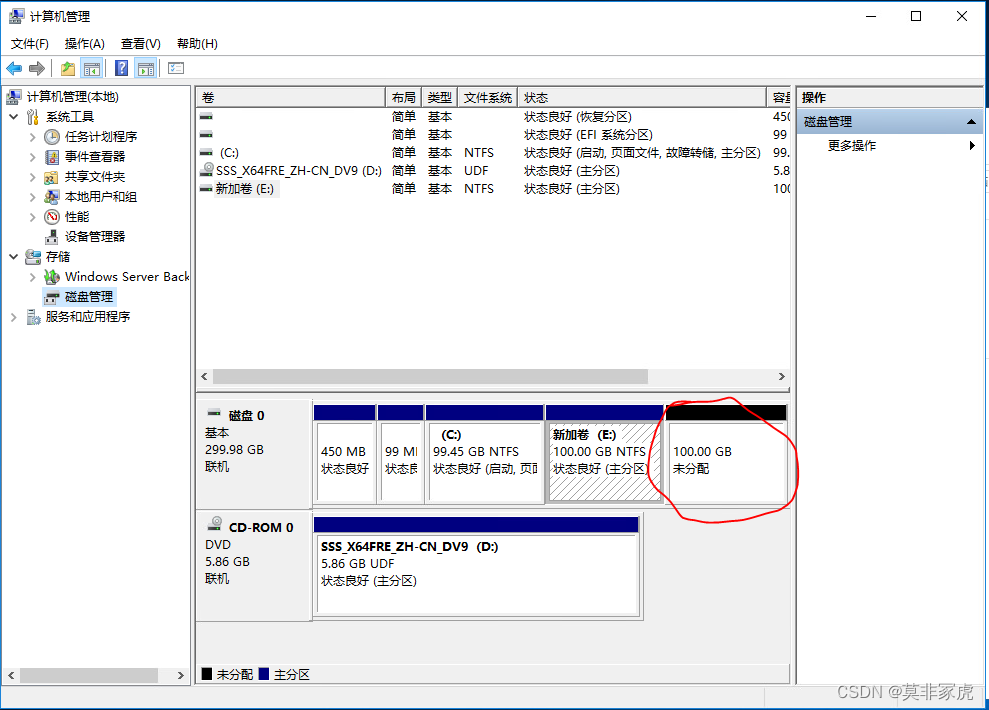Click the Local Users and Groups icon
Image resolution: width=989 pixels, height=710 pixels.
(52, 197)
